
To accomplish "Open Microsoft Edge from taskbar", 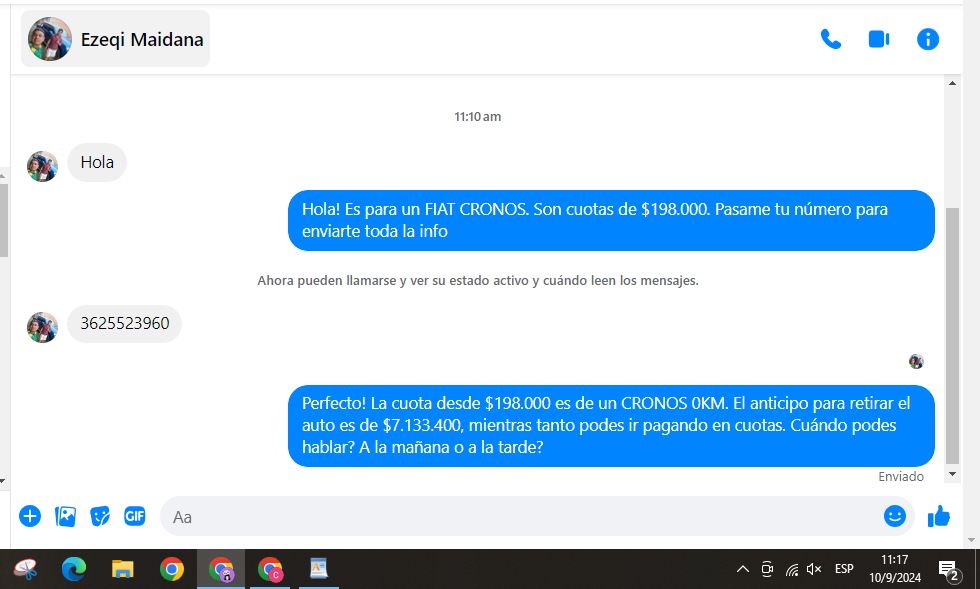I will [x=74, y=569].
